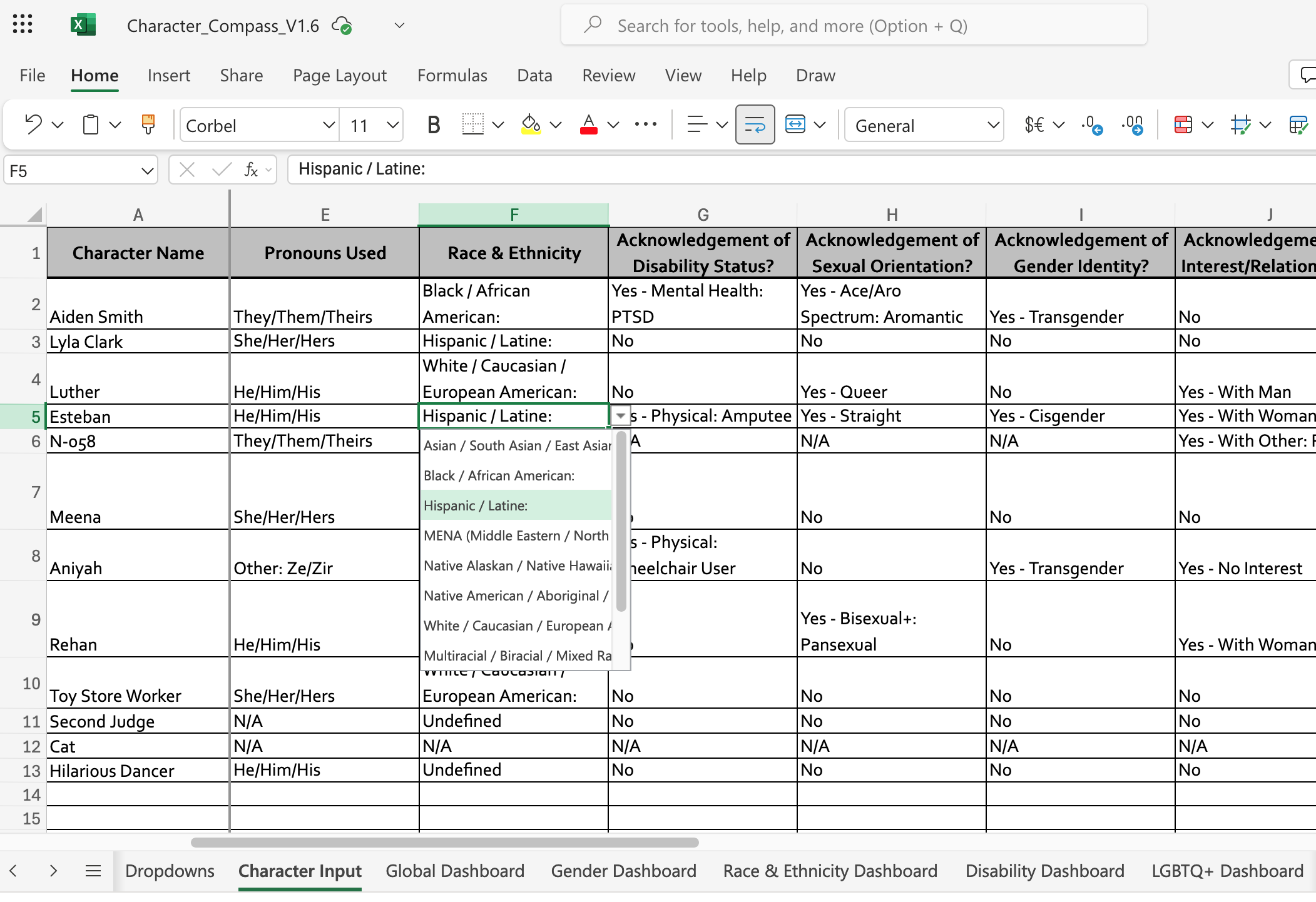Click the Undo icon
This screenshot has height=902, width=1316.
pyautogui.click(x=33, y=124)
